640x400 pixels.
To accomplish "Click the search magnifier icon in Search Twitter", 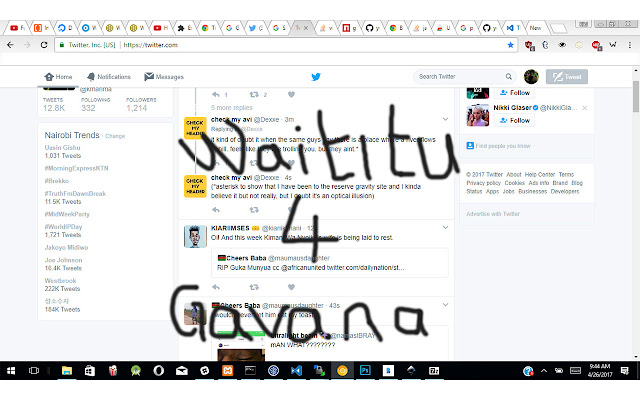I will [x=509, y=76].
